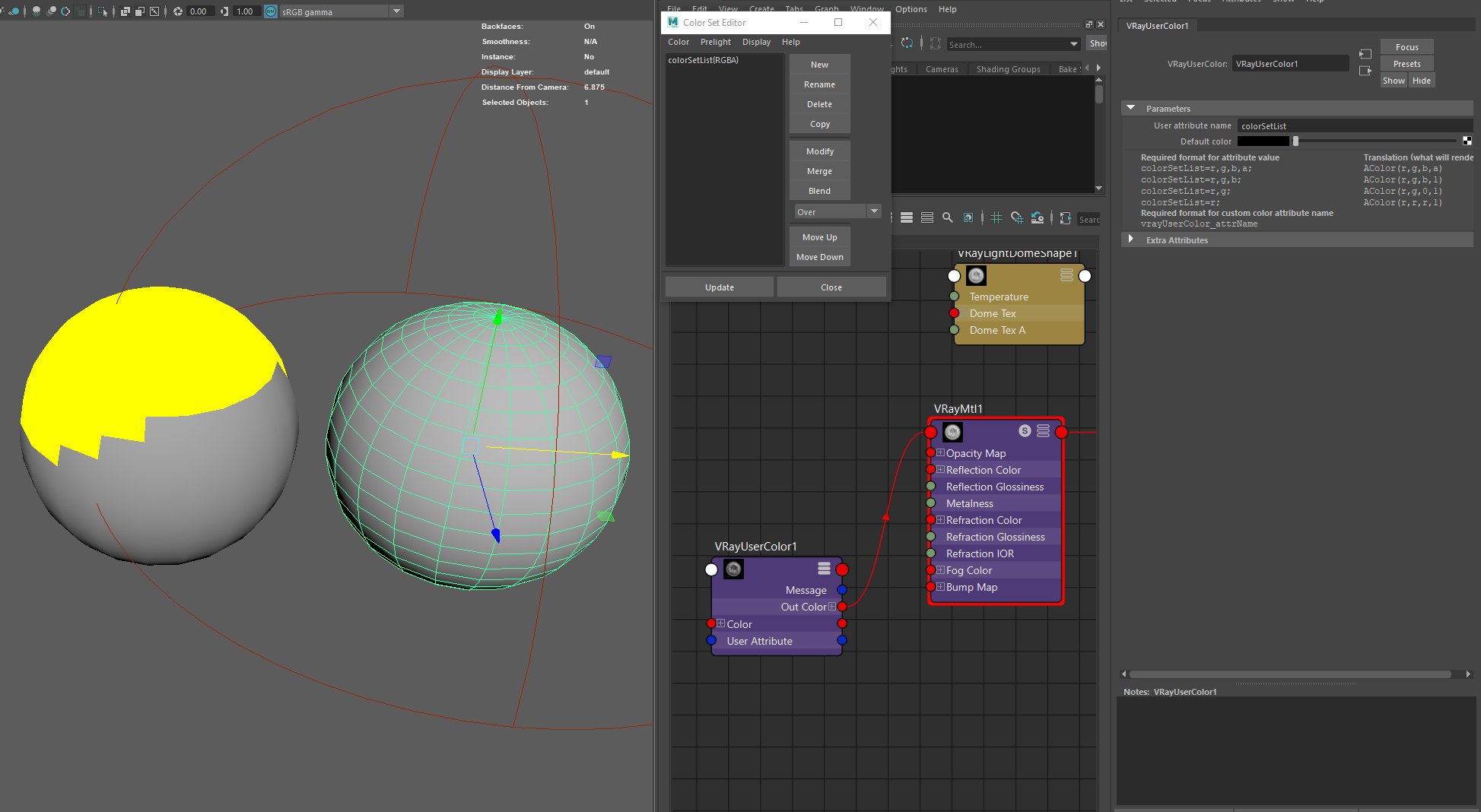The height and width of the screenshot is (812, 1481).
Task: Click the gamma icon beside 1.00
Action: (x=224, y=11)
